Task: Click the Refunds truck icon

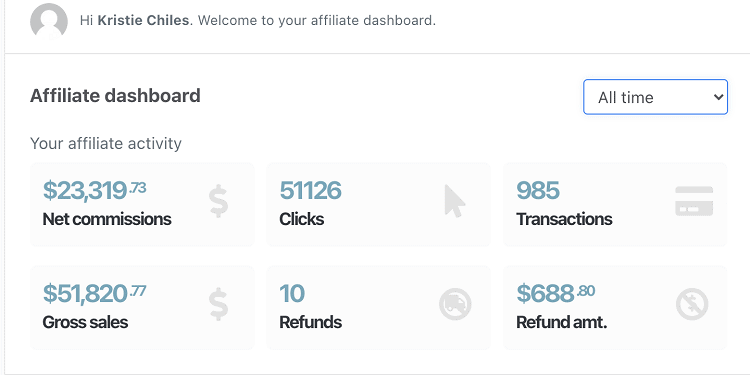Action: pyautogui.click(x=455, y=304)
